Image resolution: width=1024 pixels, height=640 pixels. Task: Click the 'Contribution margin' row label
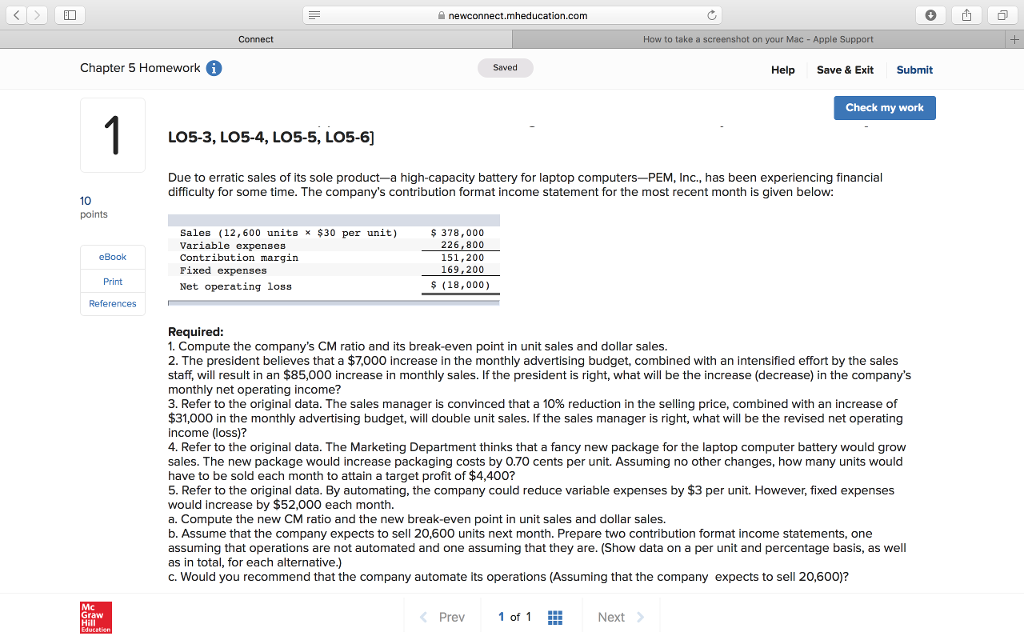point(239,258)
